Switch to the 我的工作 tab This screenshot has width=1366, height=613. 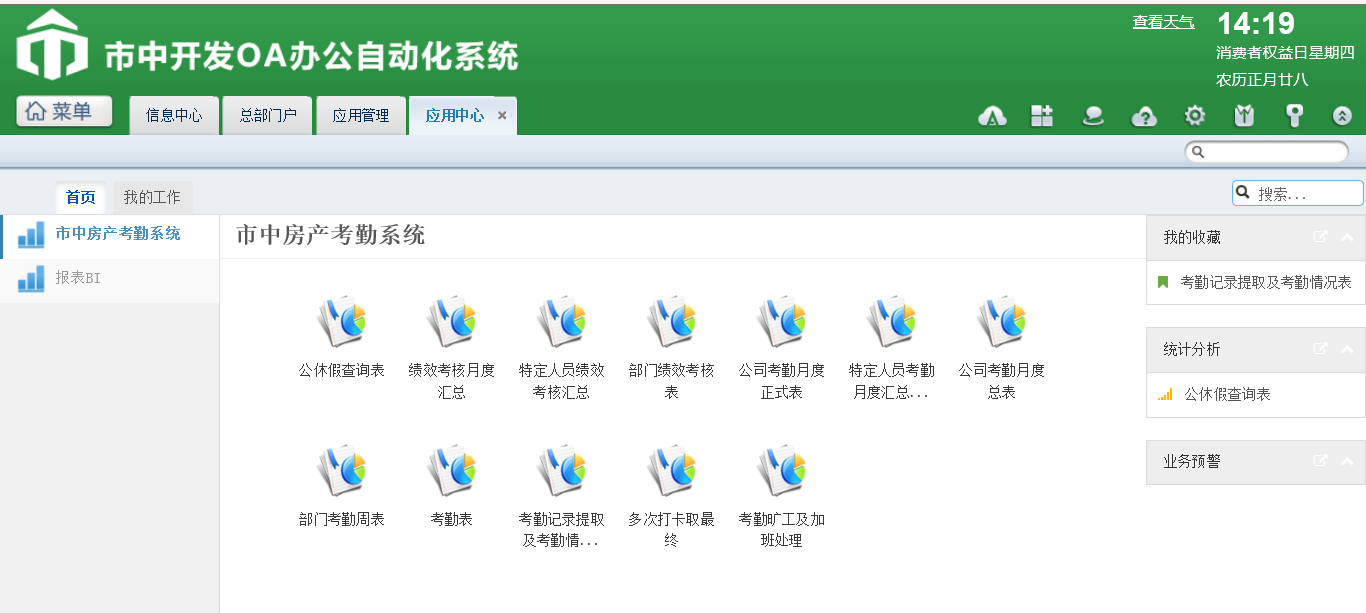pyautogui.click(x=152, y=198)
